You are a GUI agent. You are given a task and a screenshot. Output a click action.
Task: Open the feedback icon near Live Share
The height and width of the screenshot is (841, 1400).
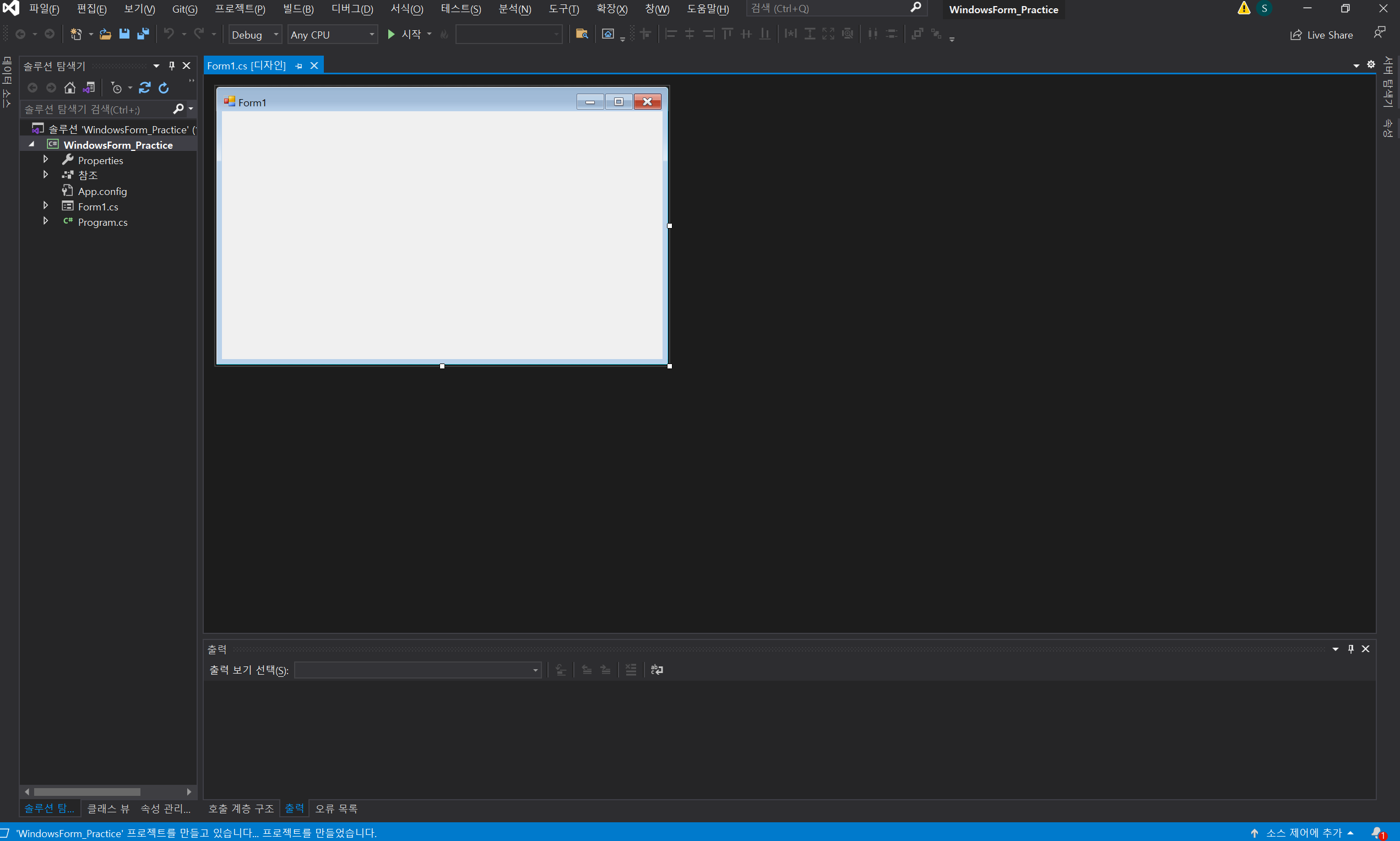pyautogui.click(x=1380, y=34)
